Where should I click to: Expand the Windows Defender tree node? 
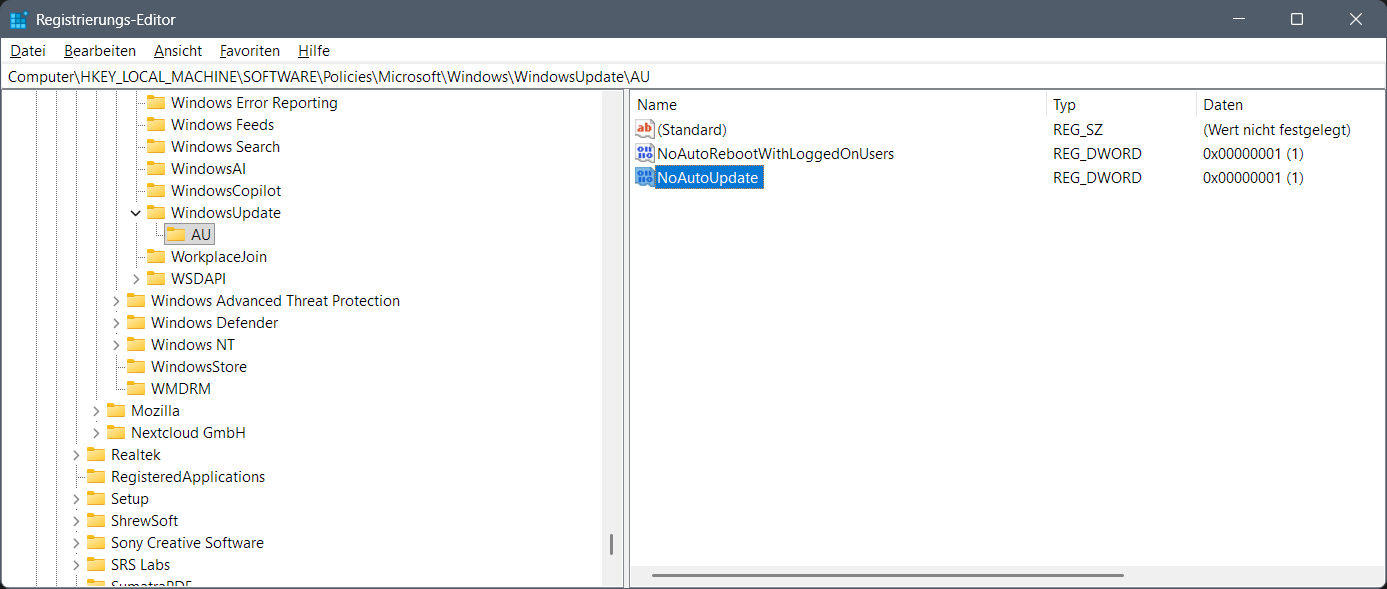tap(116, 322)
